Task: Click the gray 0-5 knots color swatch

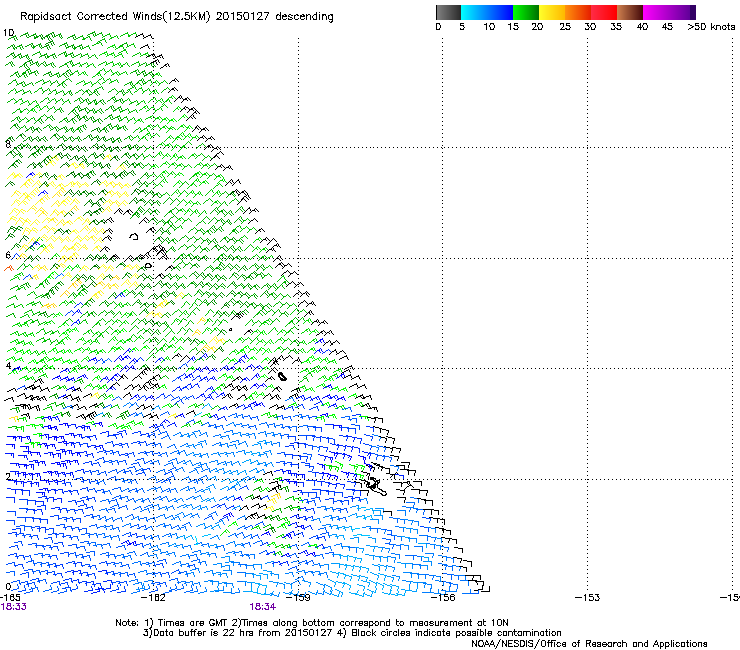Action: point(448,12)
